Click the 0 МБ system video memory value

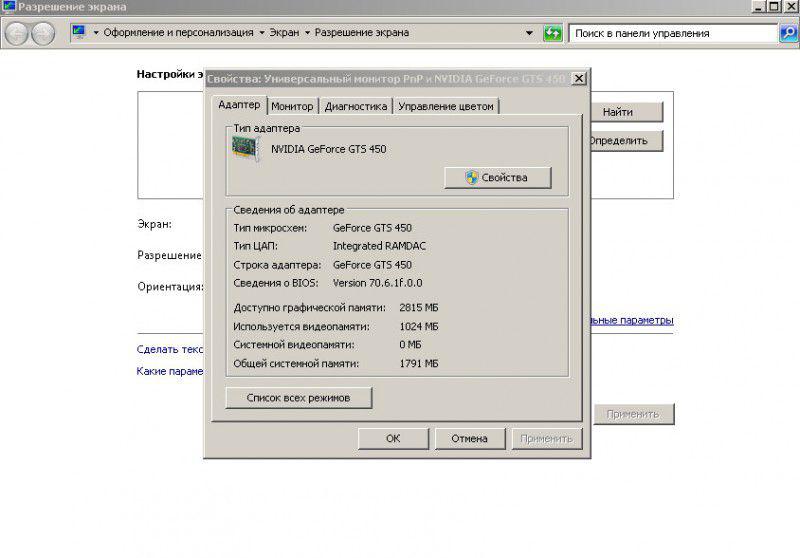[410, 345]
